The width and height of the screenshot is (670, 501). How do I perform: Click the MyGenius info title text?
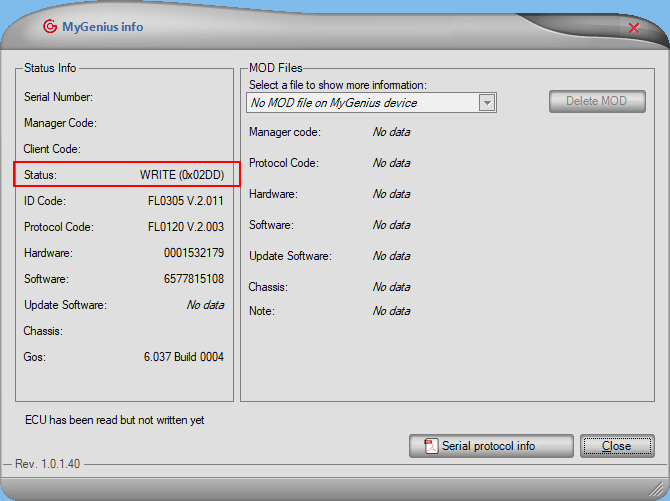click(x=103, y=27)
